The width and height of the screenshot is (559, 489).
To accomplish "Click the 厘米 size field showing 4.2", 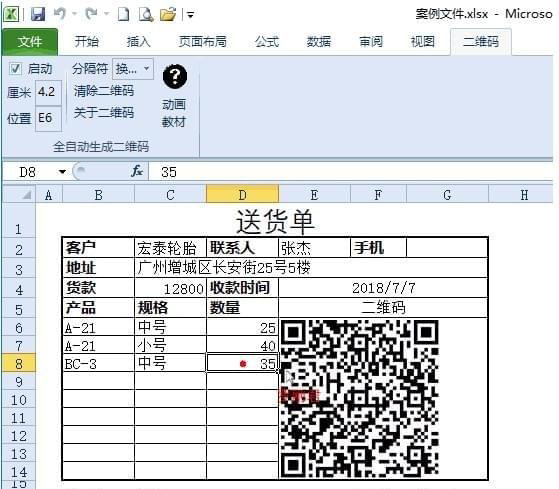I will [x=48, y=92].
